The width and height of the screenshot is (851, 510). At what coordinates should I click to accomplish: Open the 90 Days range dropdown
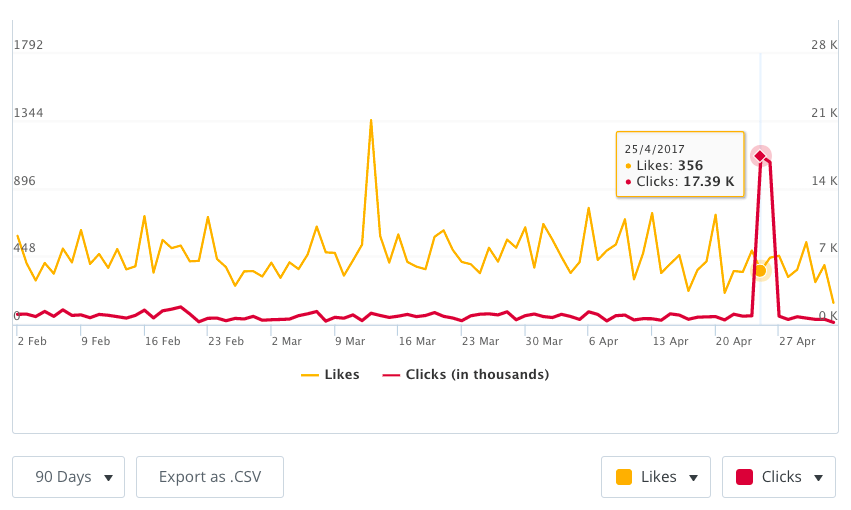pos(68,477)
